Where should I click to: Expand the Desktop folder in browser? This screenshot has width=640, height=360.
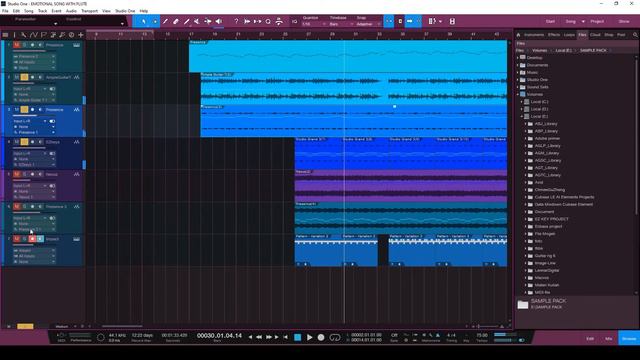click(x=518, y=58)
